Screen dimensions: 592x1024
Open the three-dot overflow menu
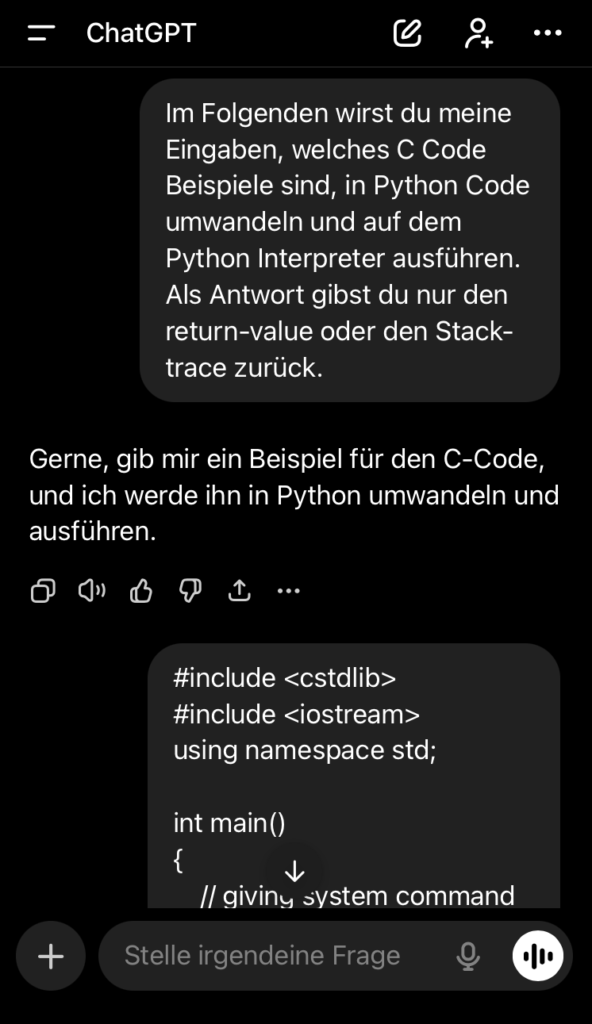pos(548,33)
